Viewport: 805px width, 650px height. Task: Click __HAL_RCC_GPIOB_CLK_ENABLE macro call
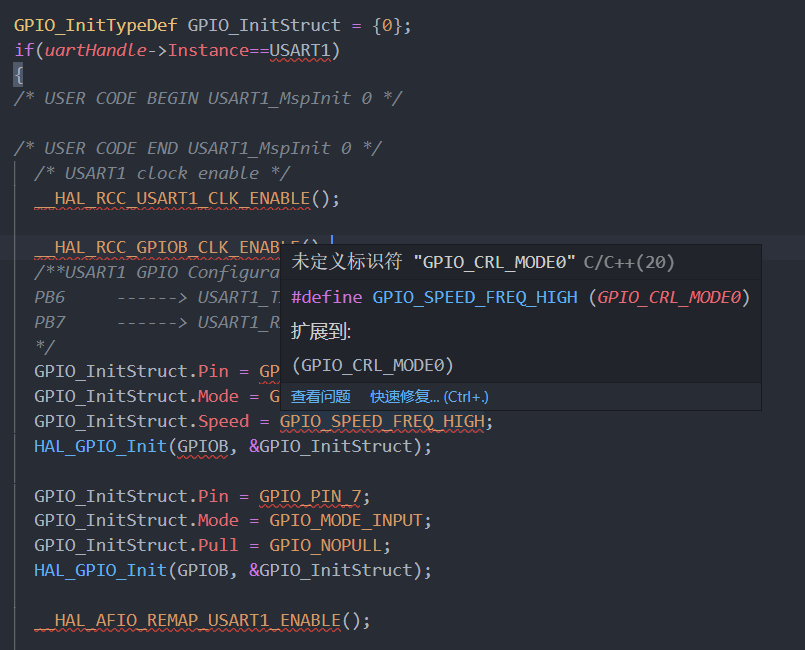[157, 247]
